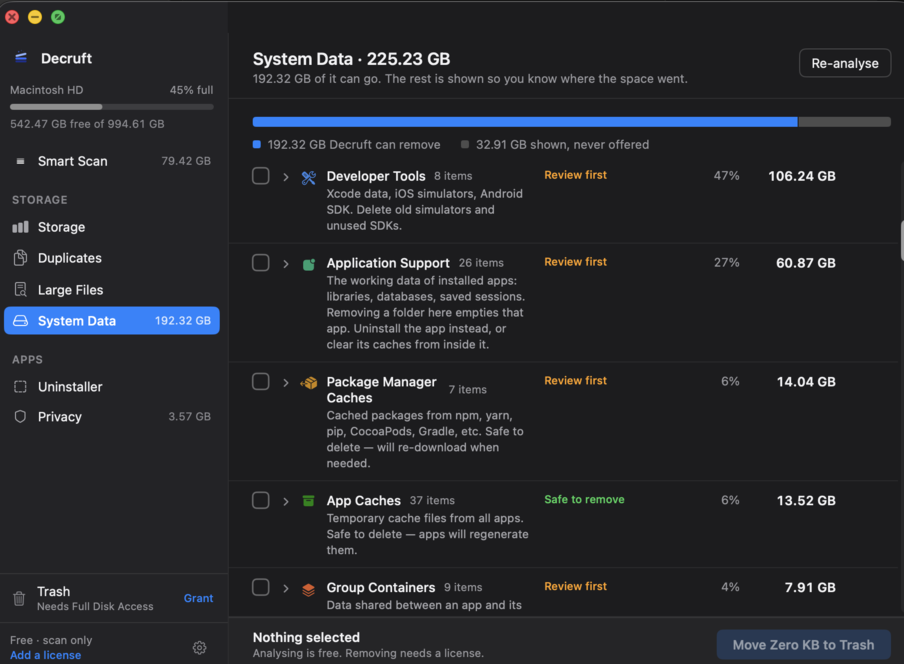Open settings via the gear icon

tap(199, 648)
